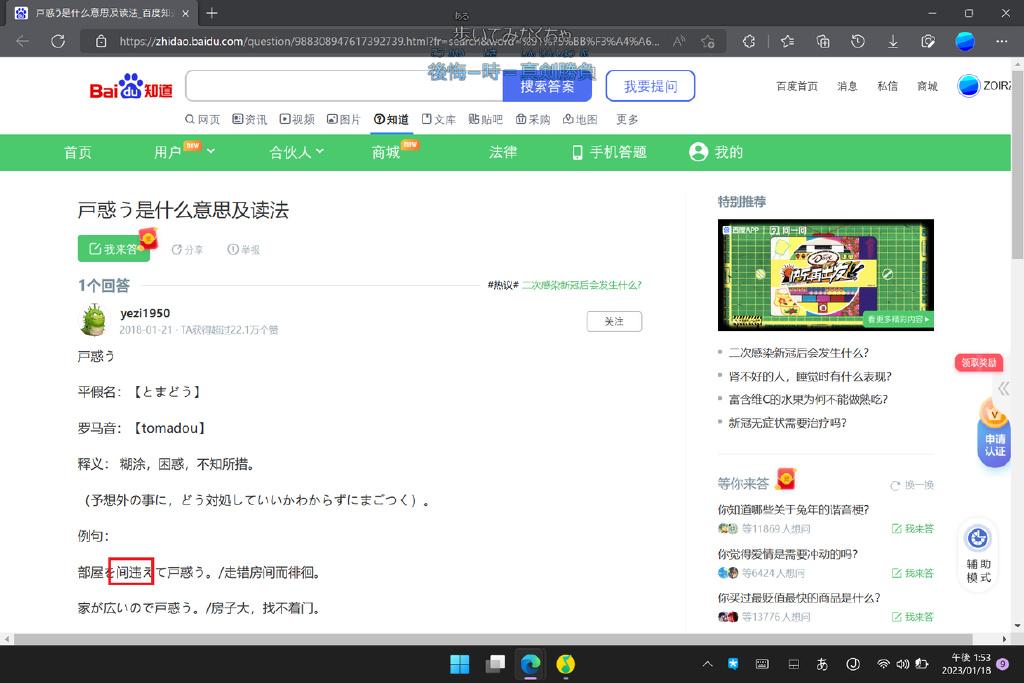Viewport: 1024px width, 683px height.
Task: Open downloads icon in toolbar
Action: point(893,41)
